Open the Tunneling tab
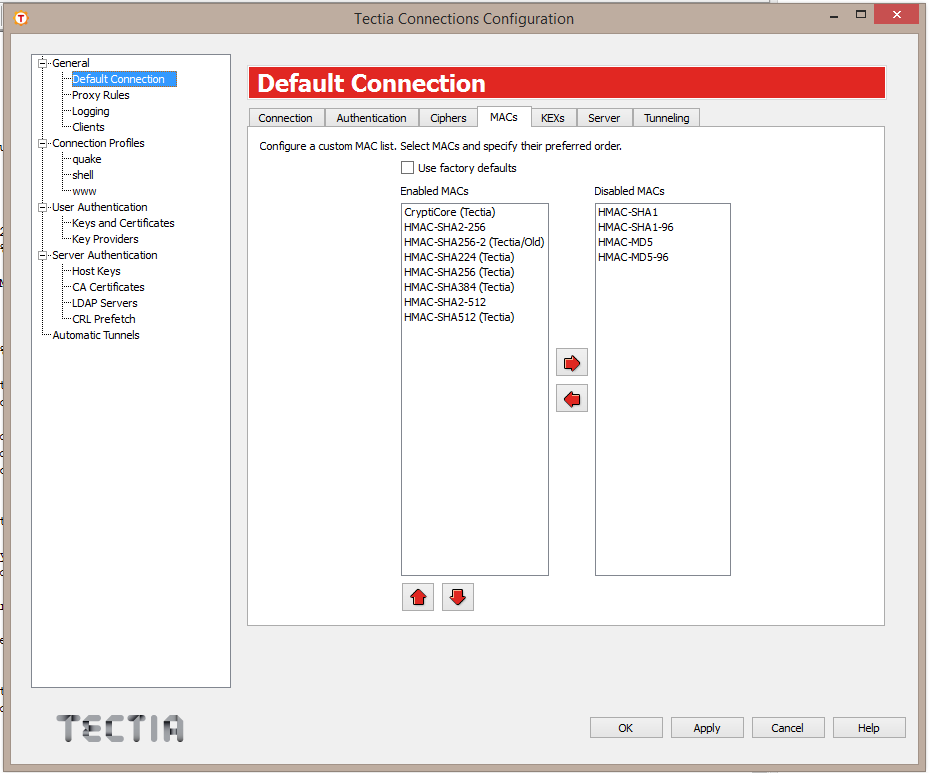Viewport: 930px width, 773px height. [667, 118]
